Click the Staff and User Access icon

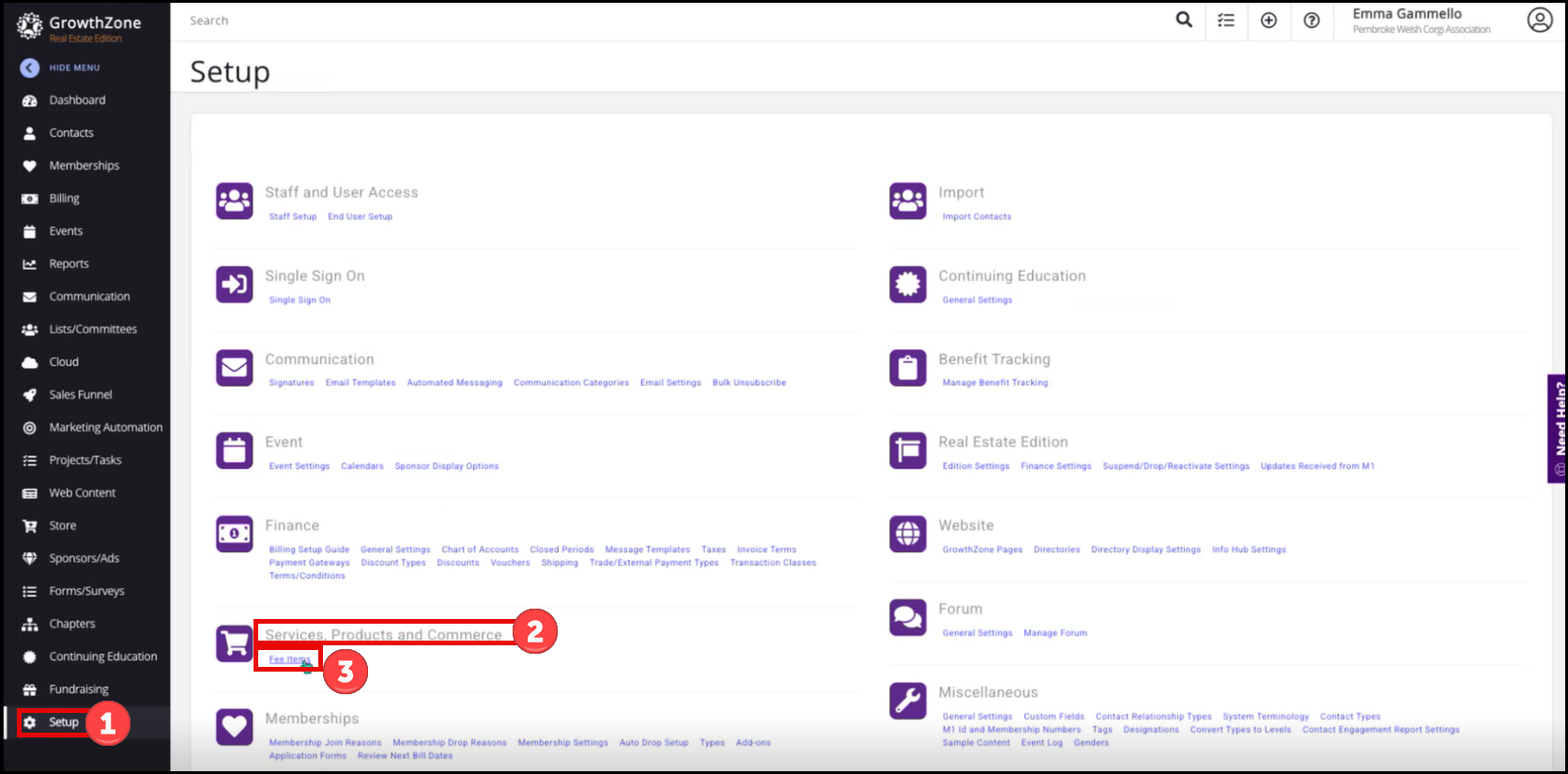(235, 201)
